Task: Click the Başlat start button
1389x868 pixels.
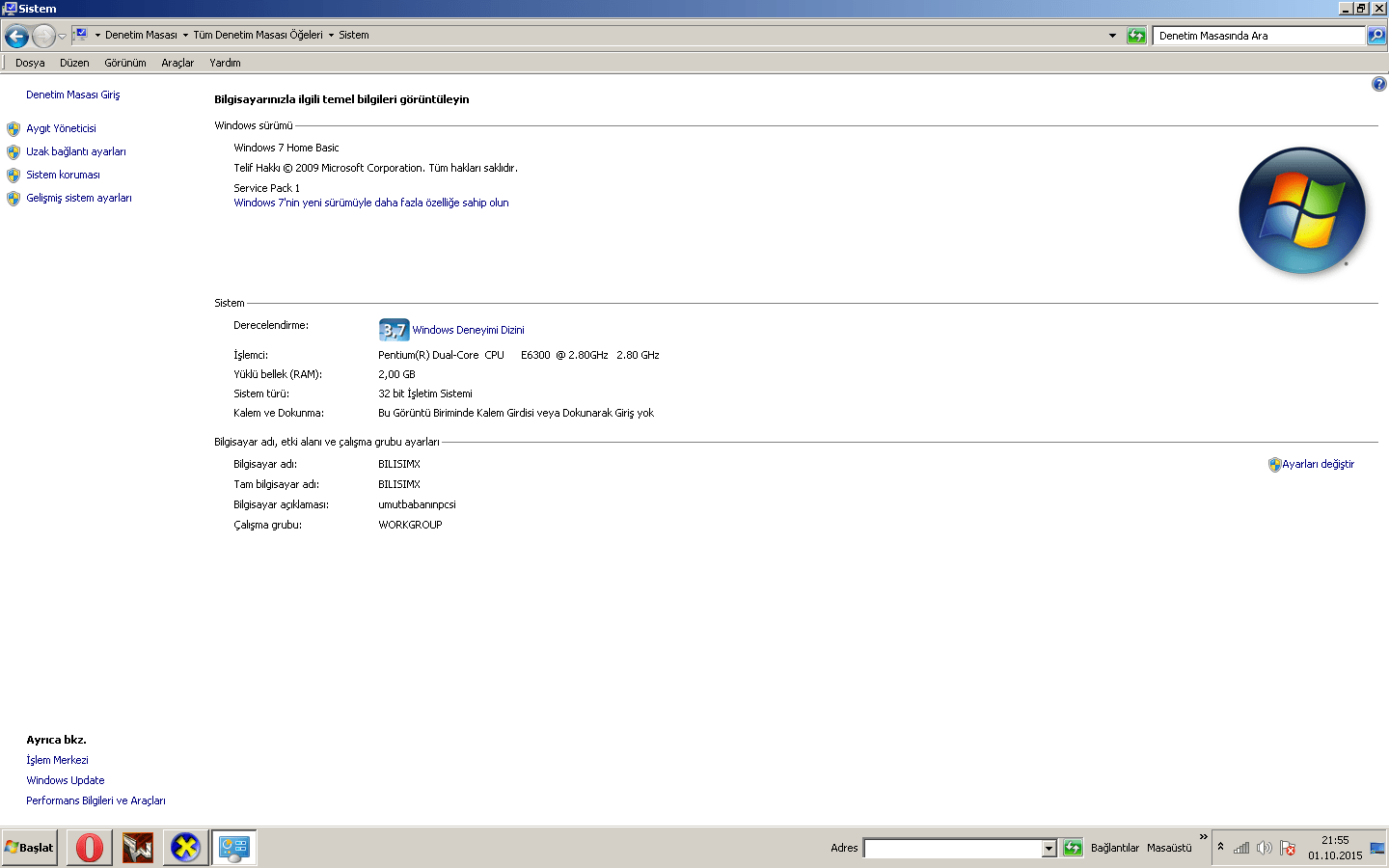Action: [30, 848]
